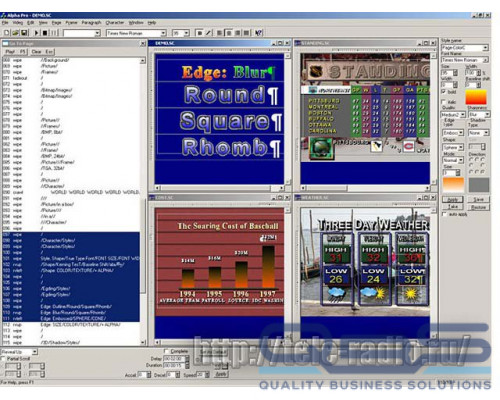Open the Sharpness Blur dropdown
Image resolution: width=500 pixels, height=400 pixels.
[x=487, y=115]
